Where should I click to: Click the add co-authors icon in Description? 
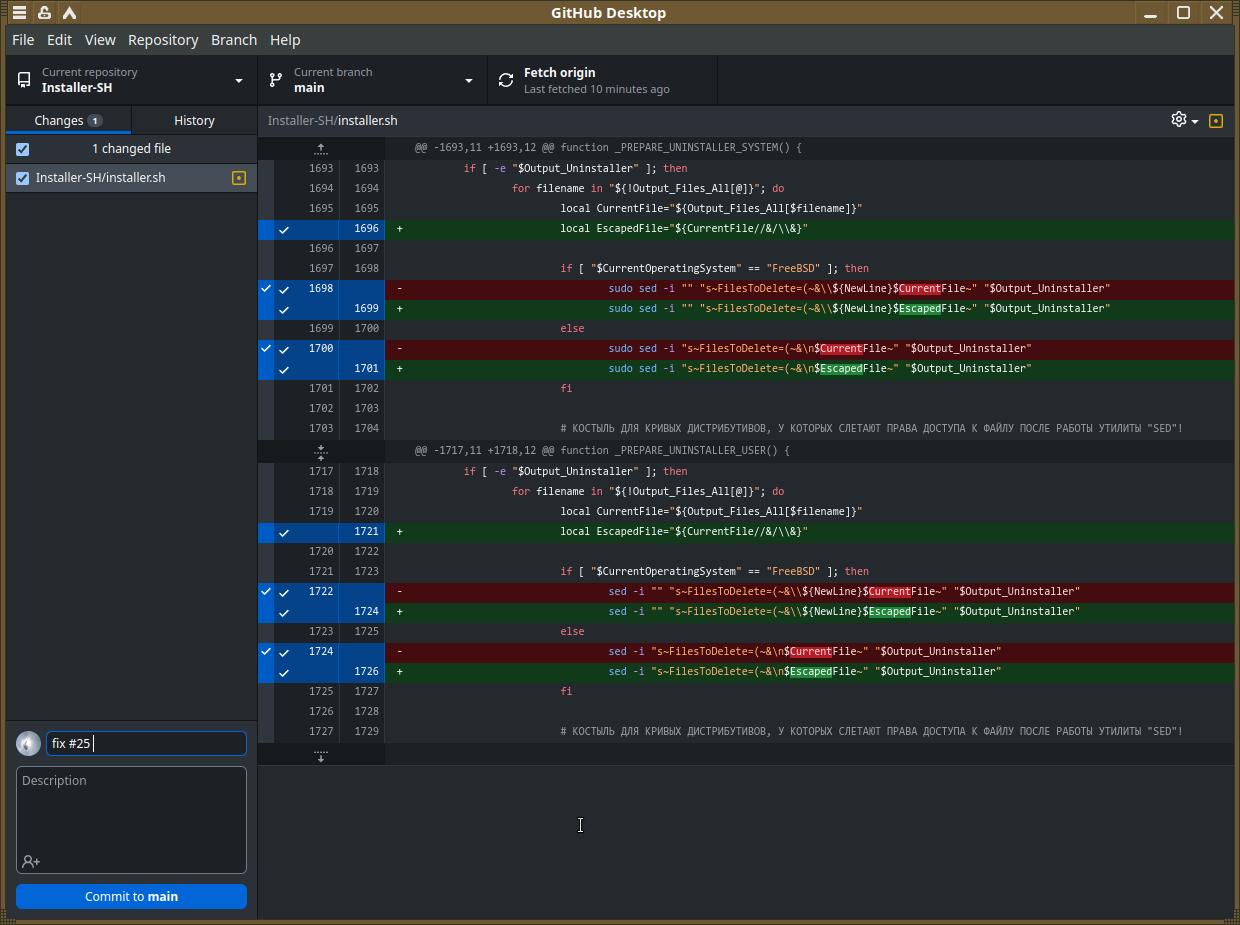click(31, 861)
